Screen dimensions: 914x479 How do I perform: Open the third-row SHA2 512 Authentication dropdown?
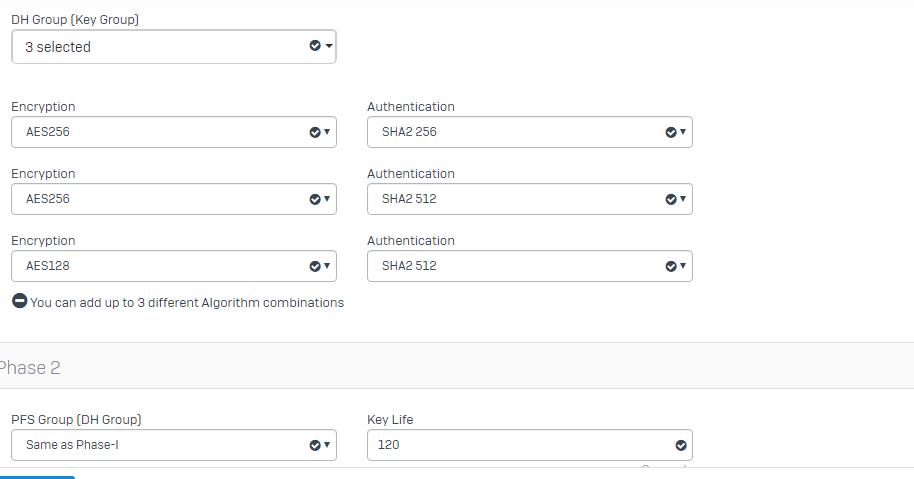coord(530,266)
